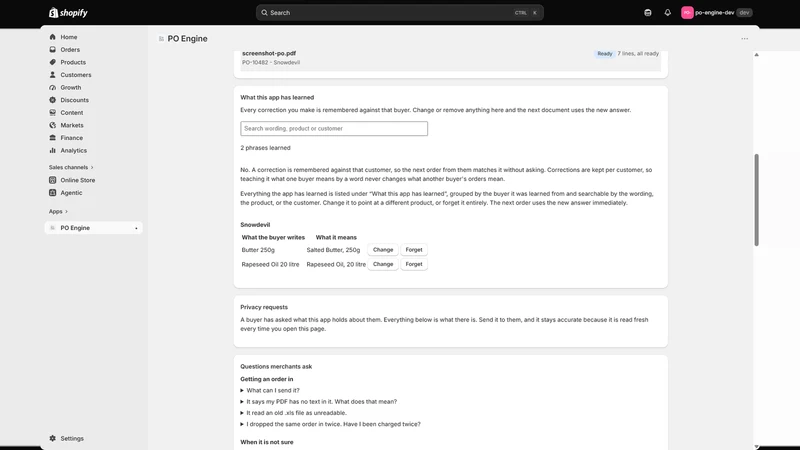Expand Apps section
This screenshot has height=450, width=800.
pos(58,211)
